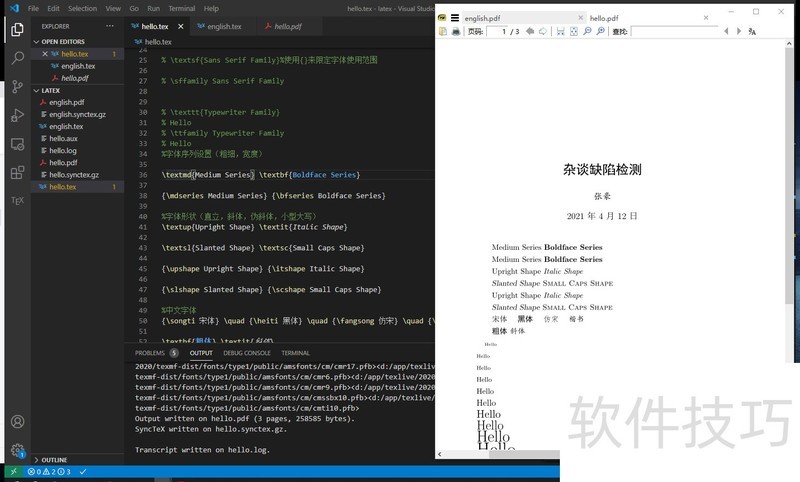Expand the OUTLINE section
The width and height of the screenshot is (800, 482).
click(x=54, y=460)
